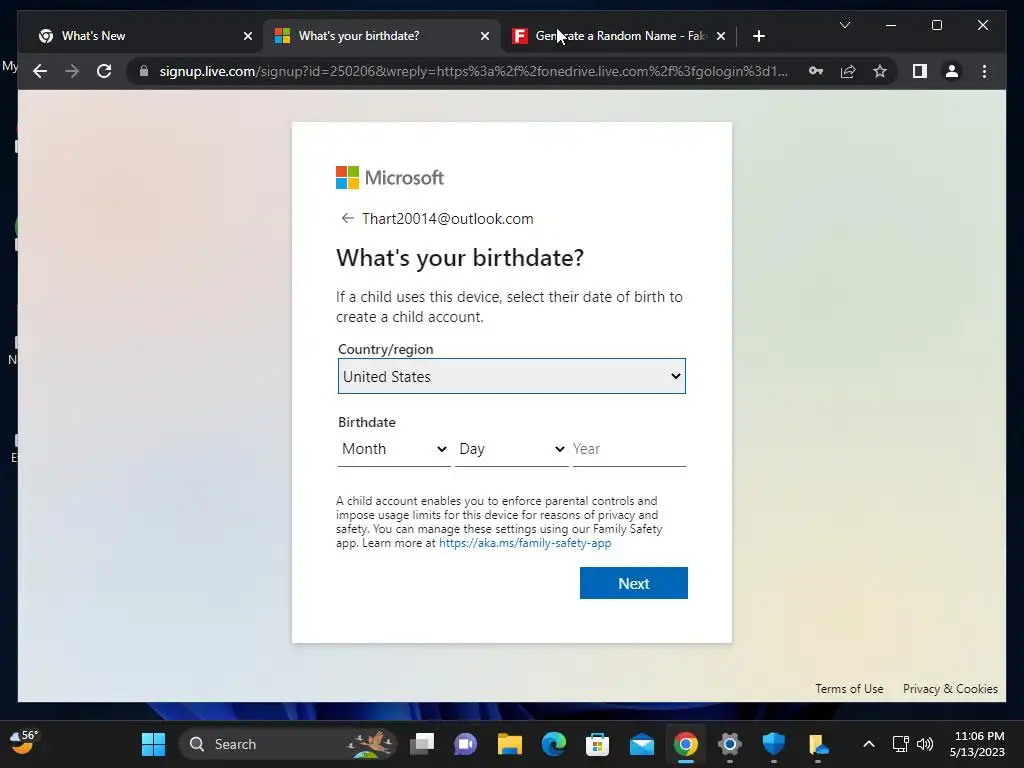
Task: View site info via the lock icon
Action: click(x=144, y=71)
